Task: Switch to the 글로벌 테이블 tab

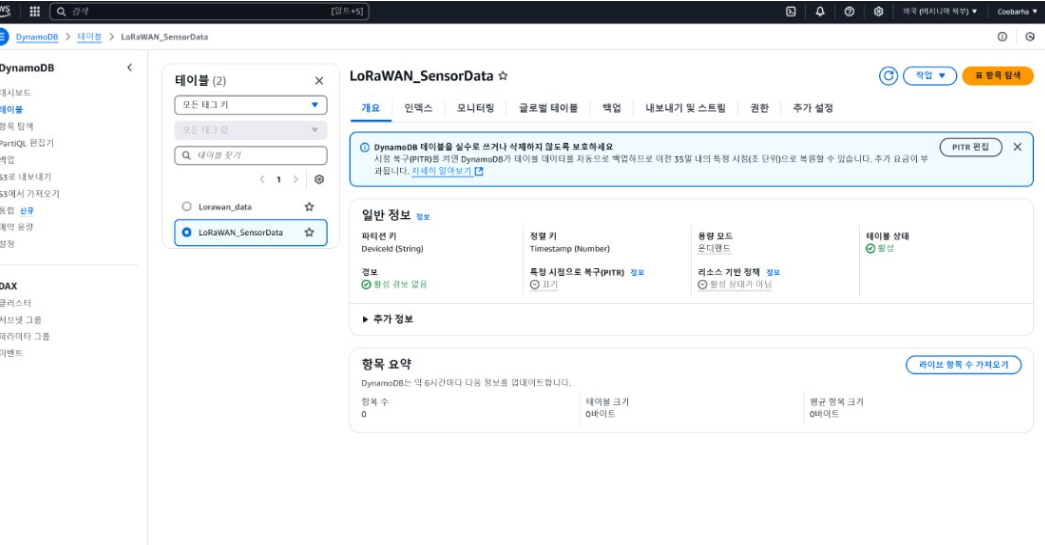Action: [x=548, y=108]
